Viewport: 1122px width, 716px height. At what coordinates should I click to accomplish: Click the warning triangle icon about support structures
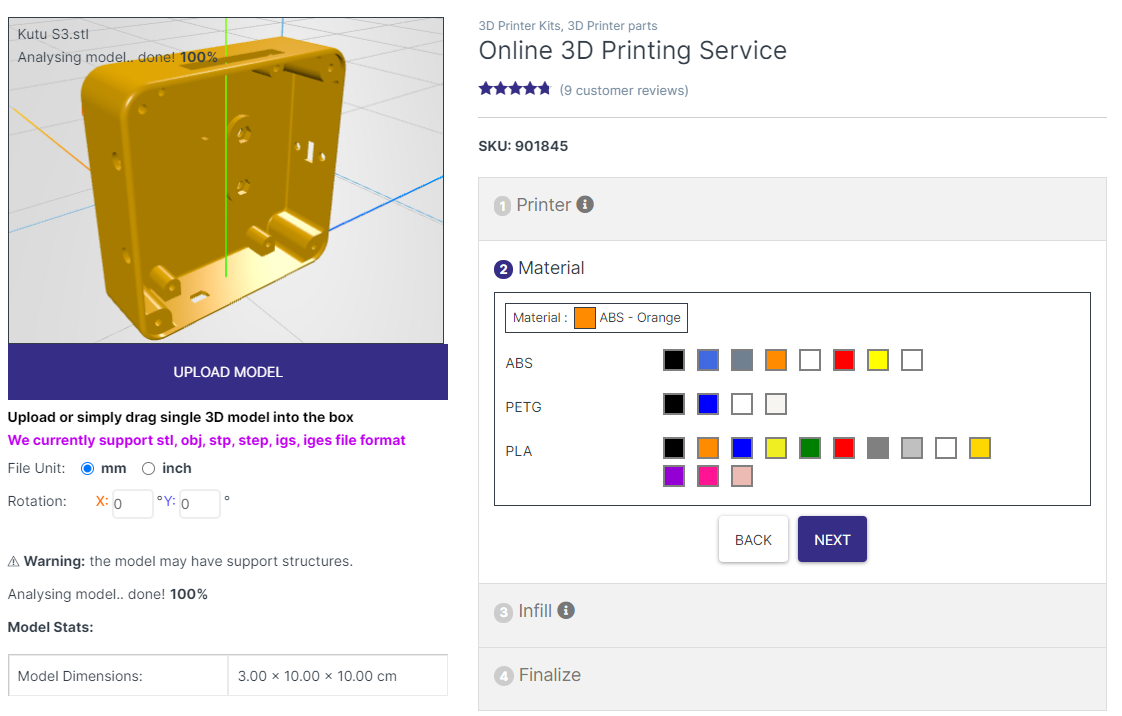(x=14, y=561)
